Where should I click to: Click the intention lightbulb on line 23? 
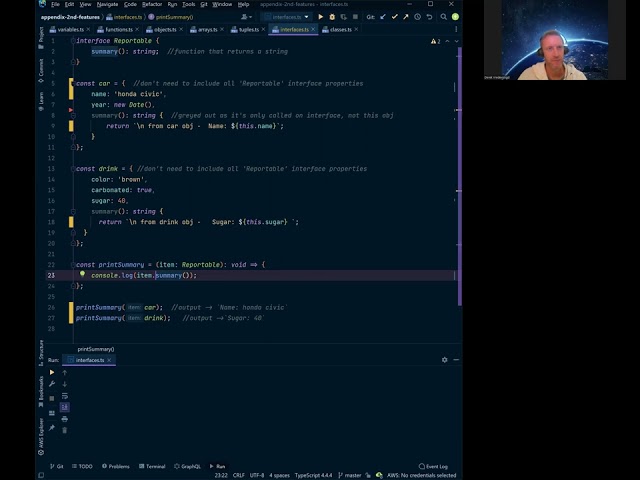coord(82,274)
